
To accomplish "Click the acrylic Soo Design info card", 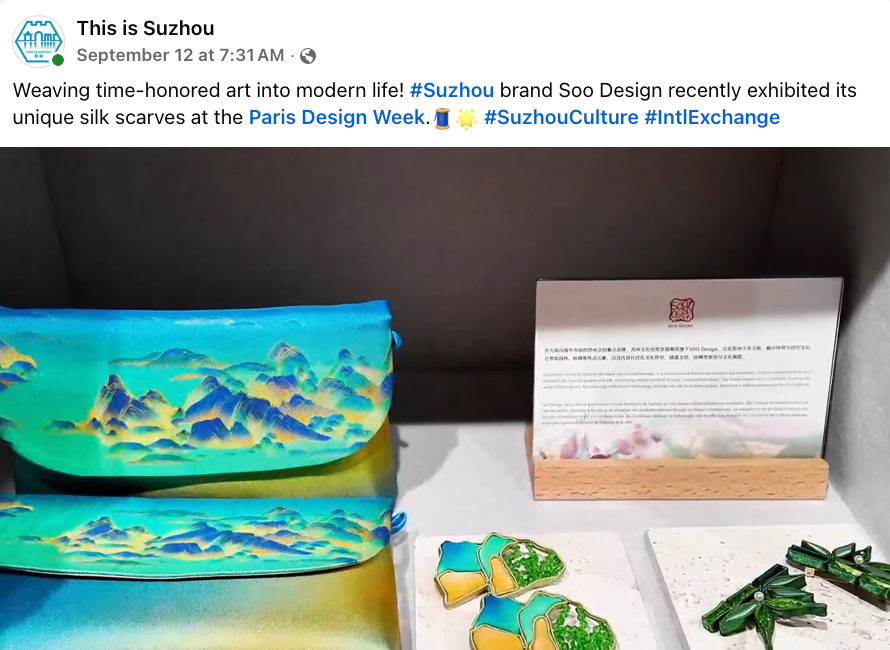I will [687, 368].
